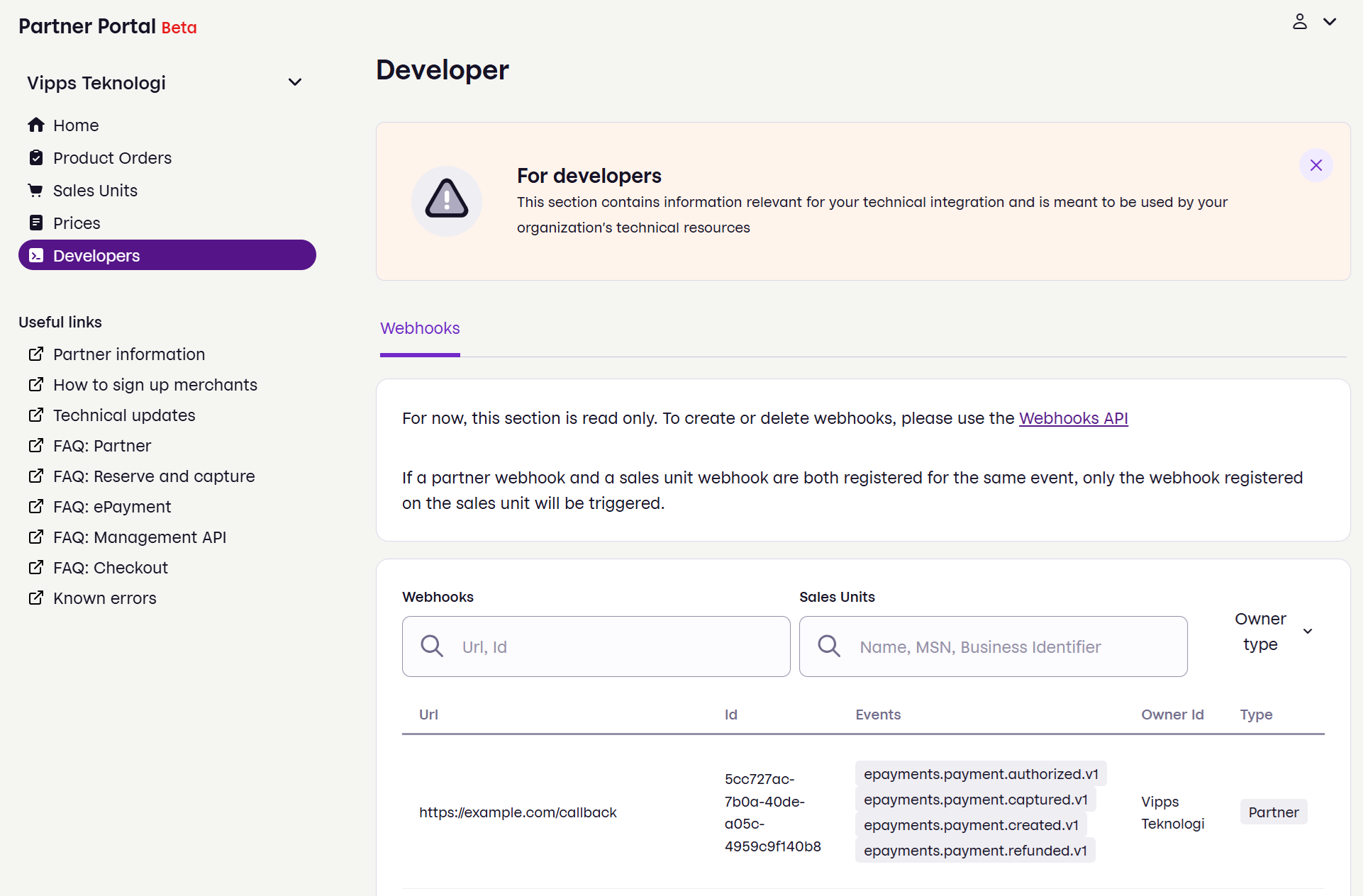Viewport: 1363px width, 896px height.
Task: Click the Webhooks URL search input field
Action: pos(596,646)
